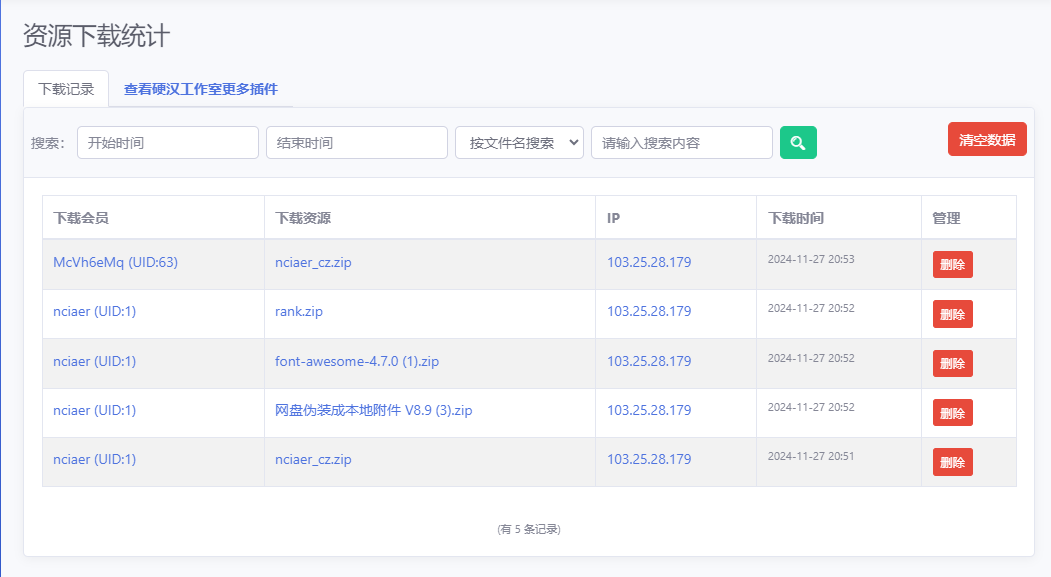Viewport: 1051px width, 577px height.
Task: Click IP 103.25.28.179 in rank.zip row
Action: tap(649, 311)
